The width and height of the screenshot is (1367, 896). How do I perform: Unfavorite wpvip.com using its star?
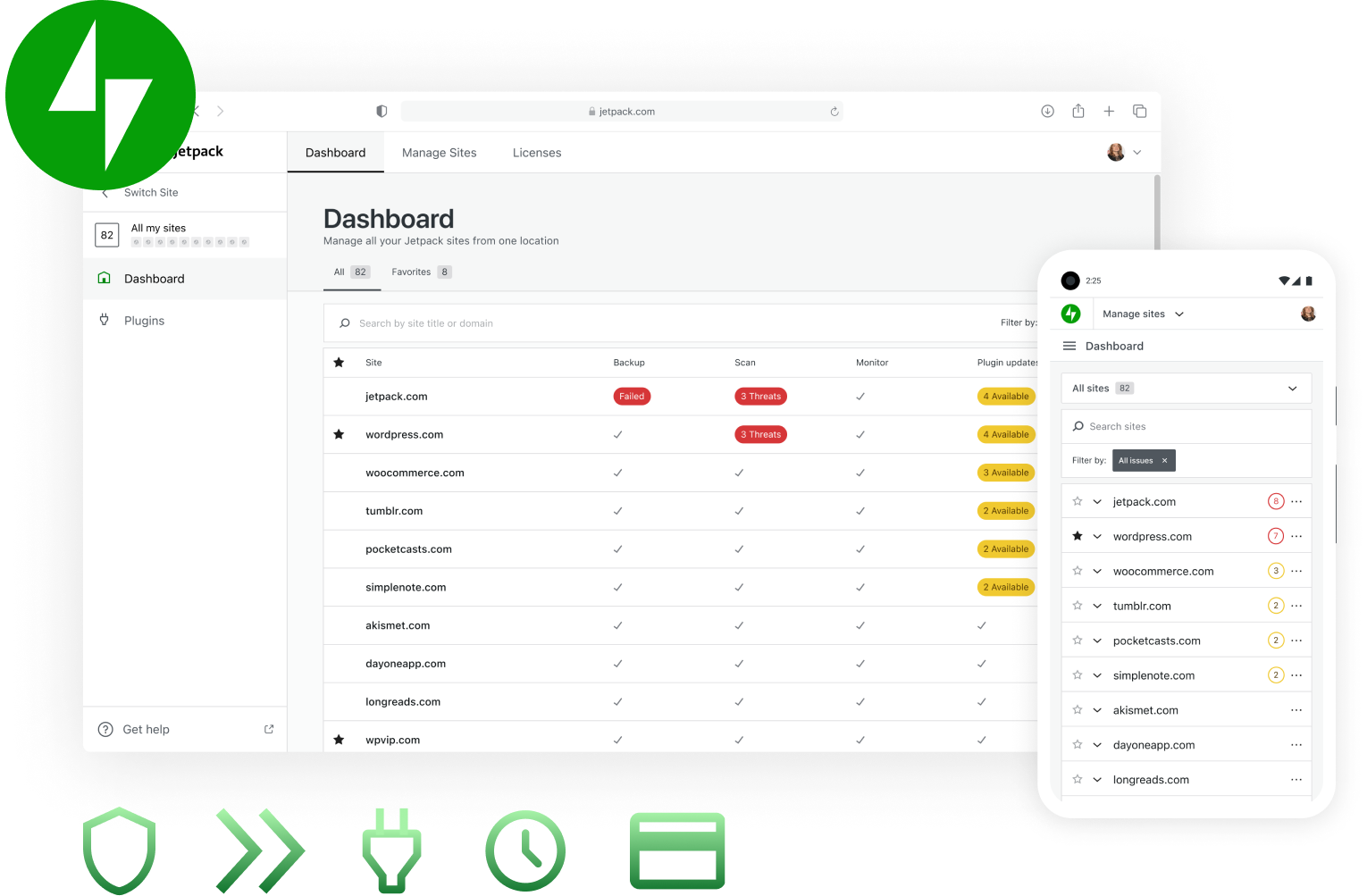point(339,740)
